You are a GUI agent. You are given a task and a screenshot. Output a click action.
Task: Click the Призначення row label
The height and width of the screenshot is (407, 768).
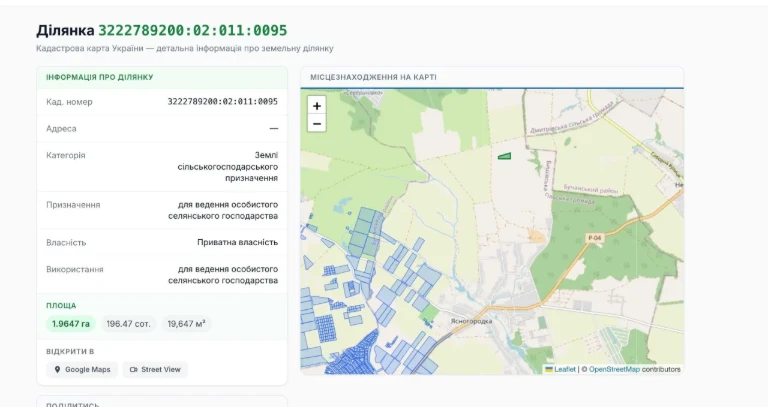coord(73,205)
